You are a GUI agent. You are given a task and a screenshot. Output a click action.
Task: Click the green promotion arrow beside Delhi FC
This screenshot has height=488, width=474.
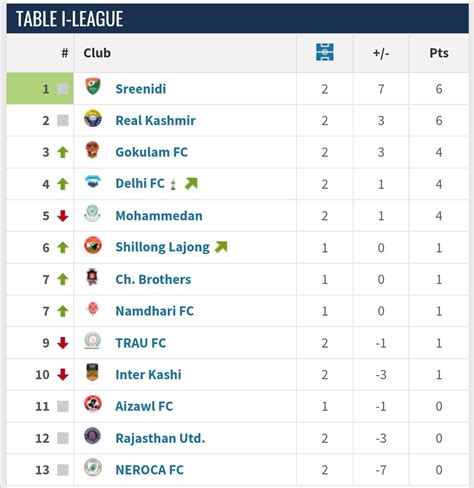click(x=191, y=183)
